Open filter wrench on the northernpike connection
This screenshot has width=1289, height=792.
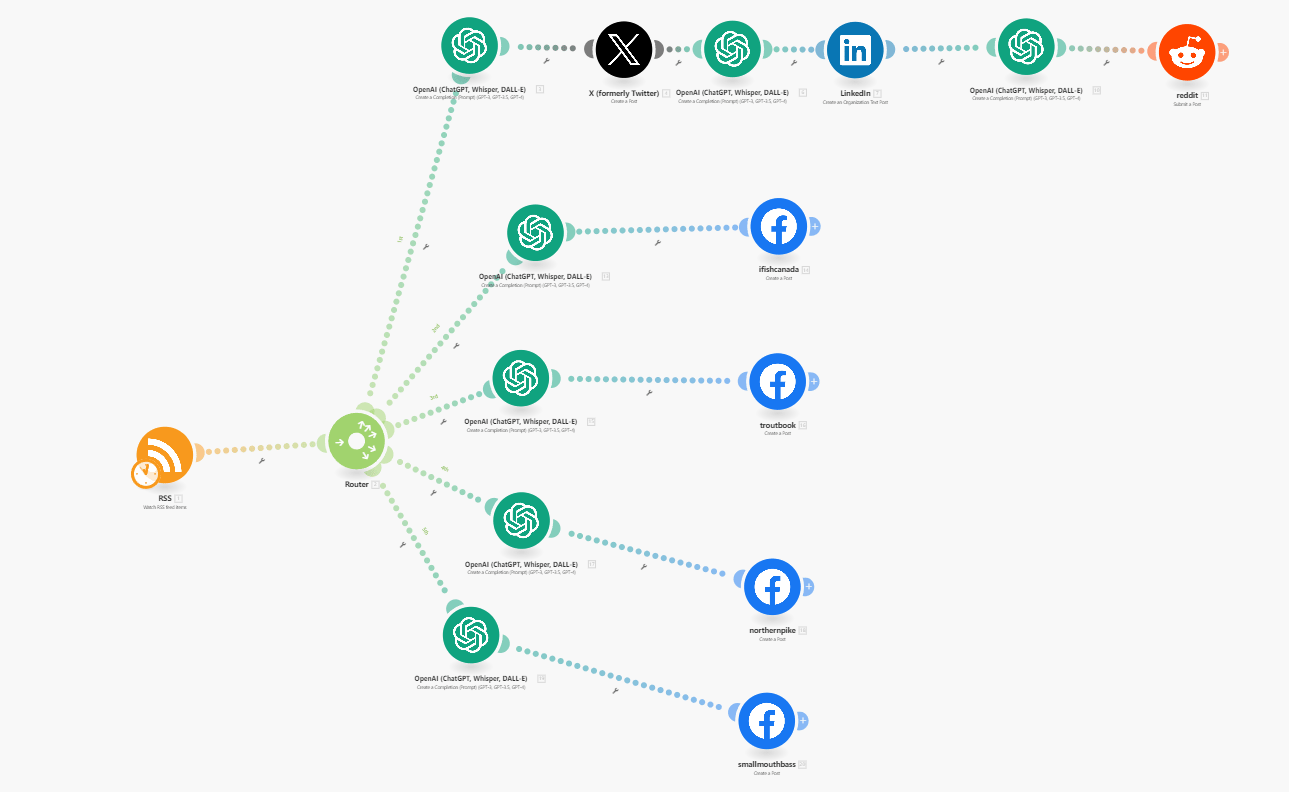pos(644,567)
